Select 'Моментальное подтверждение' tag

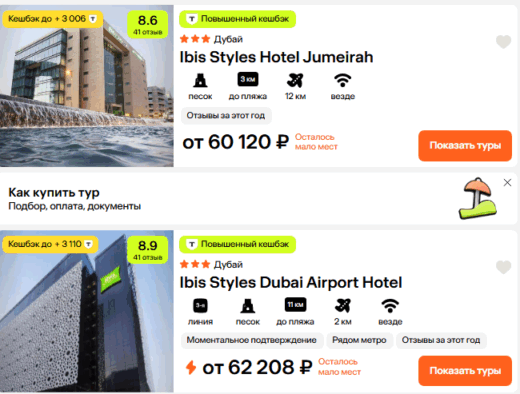tap(252, 340)
